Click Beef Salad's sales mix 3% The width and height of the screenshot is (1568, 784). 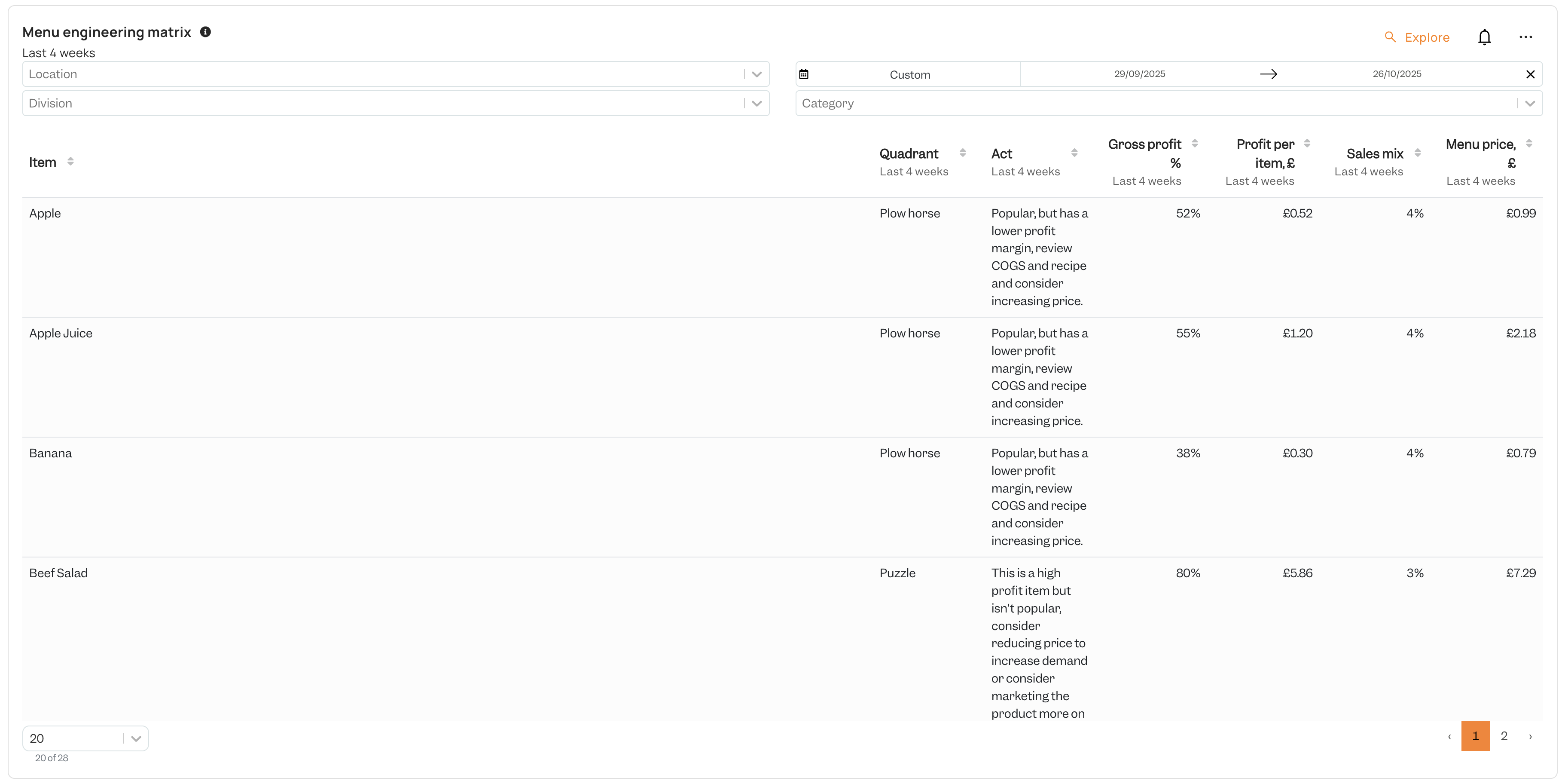(x=1415, y=573)
